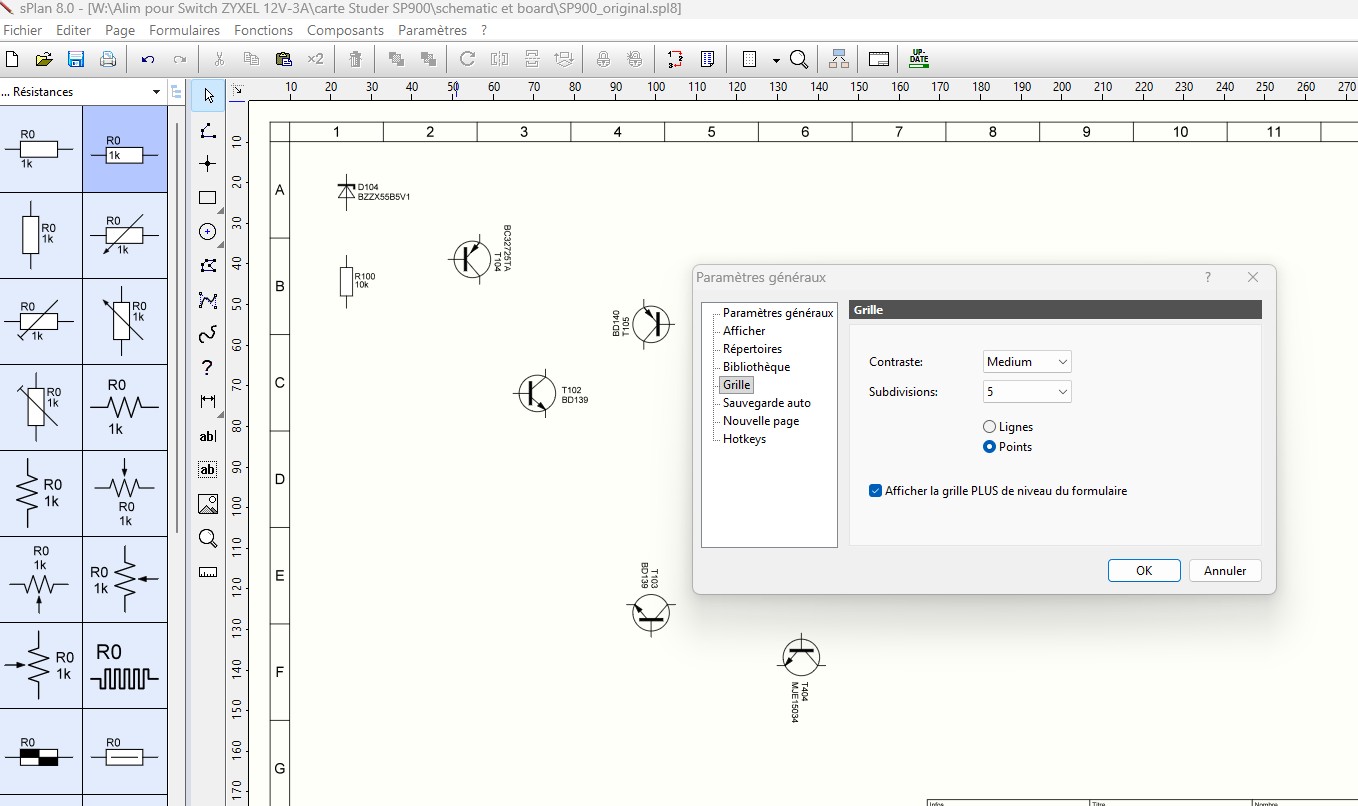This screenshot has width=1358, height=806.
Task: Print the page using the printer icon
Action: click(107, 59)
